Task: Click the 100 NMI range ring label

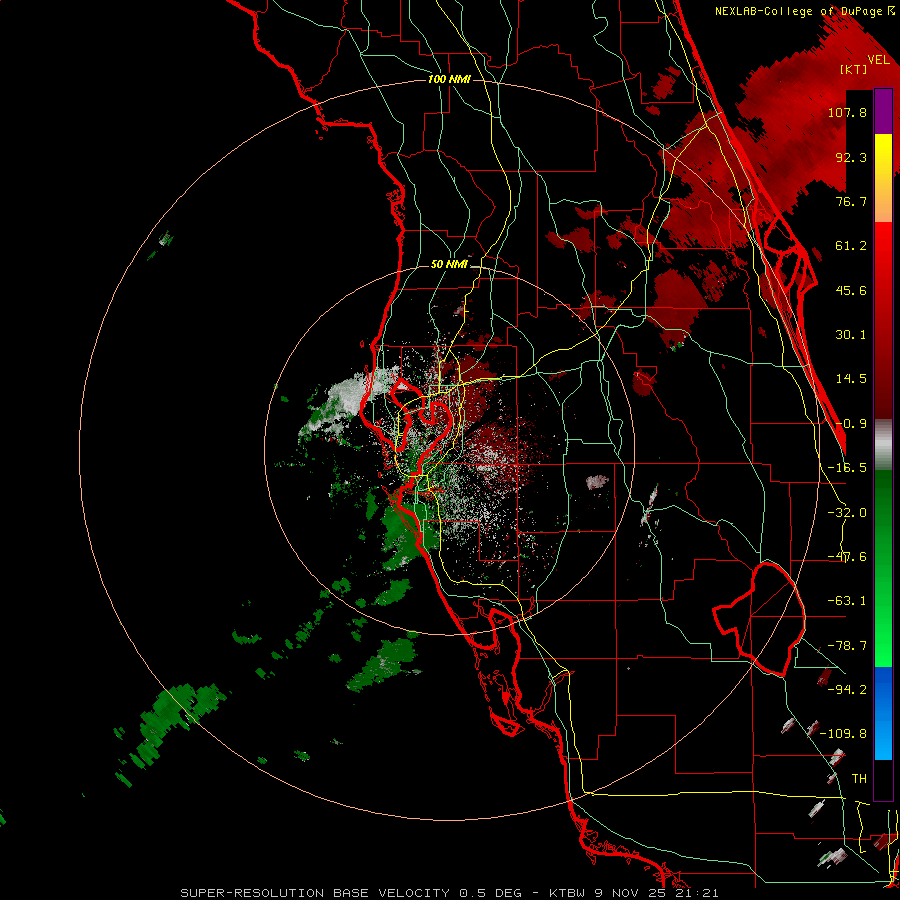Action: tap(449, 79)
